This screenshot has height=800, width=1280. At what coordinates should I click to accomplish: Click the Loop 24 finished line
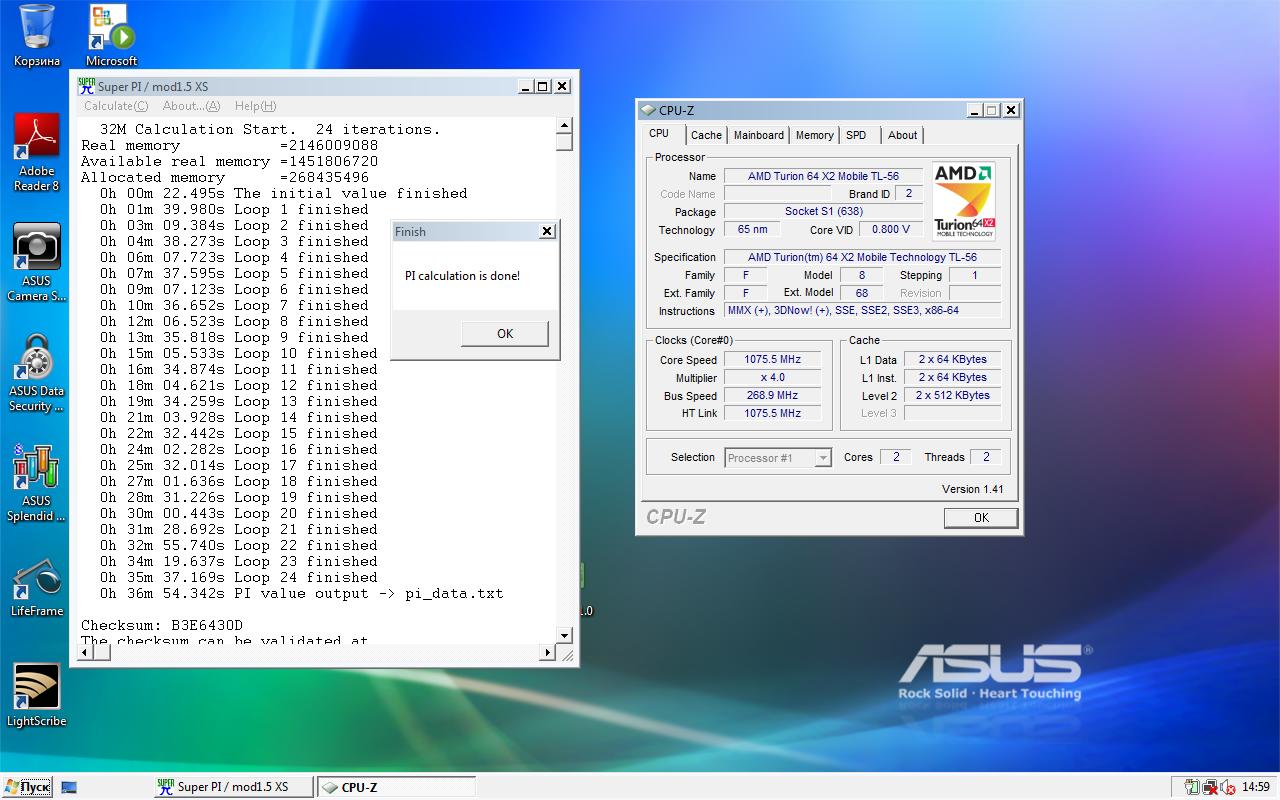tap(239, 577)
